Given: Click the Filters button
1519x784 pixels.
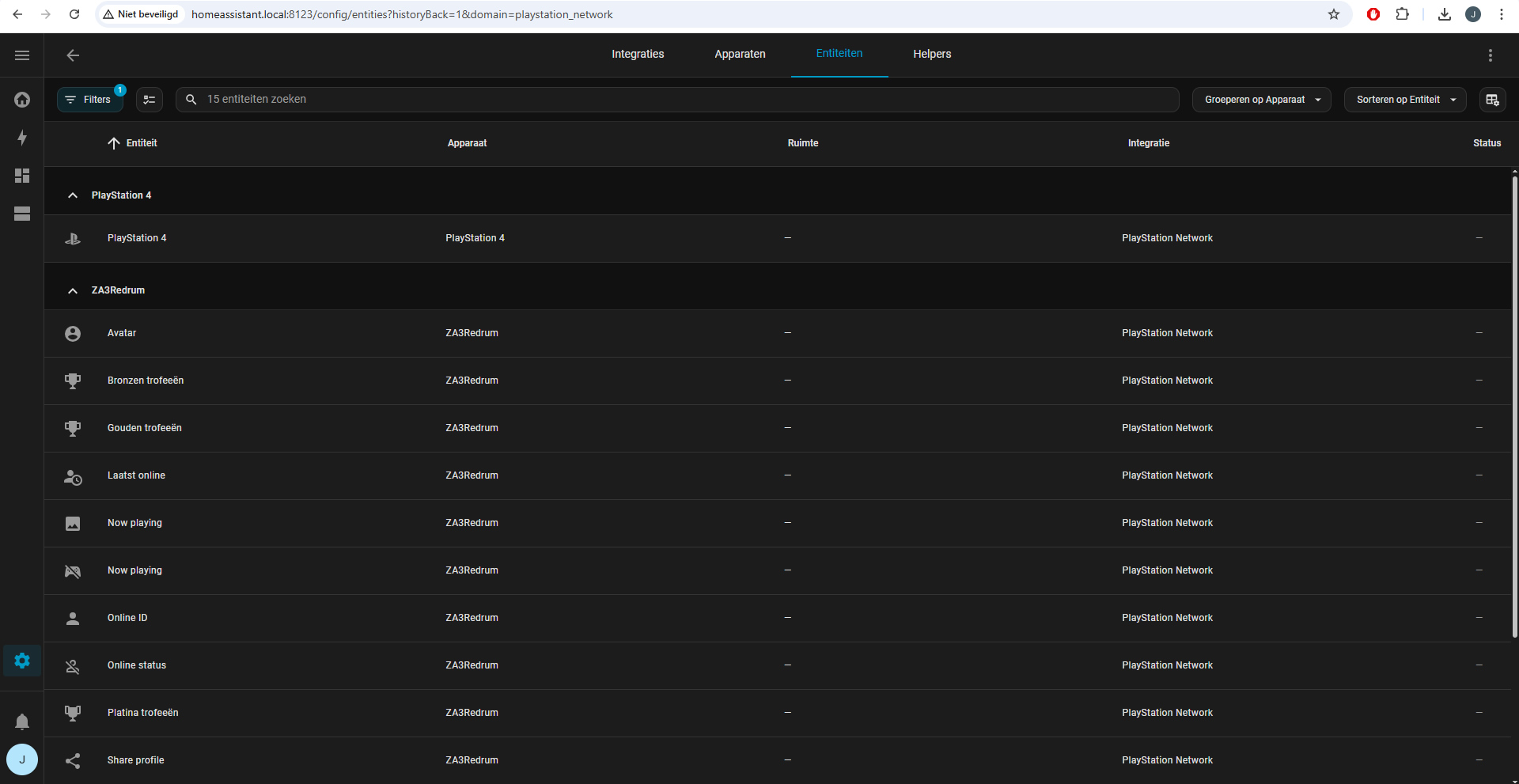Looking at the screenshot, I should pyautogui.click(x=89, y=100).
